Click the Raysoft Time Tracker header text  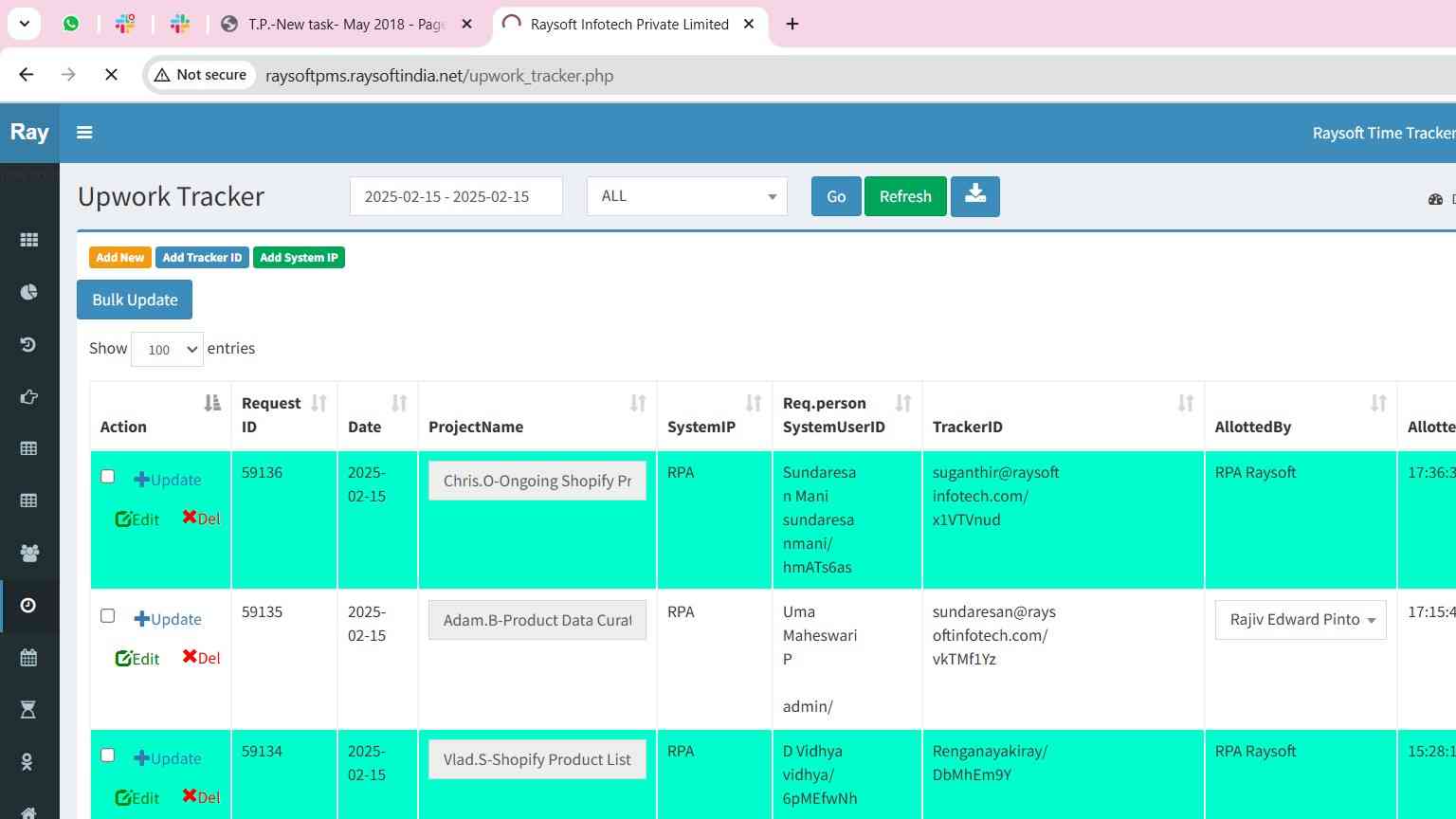(x=1383, y=133)
